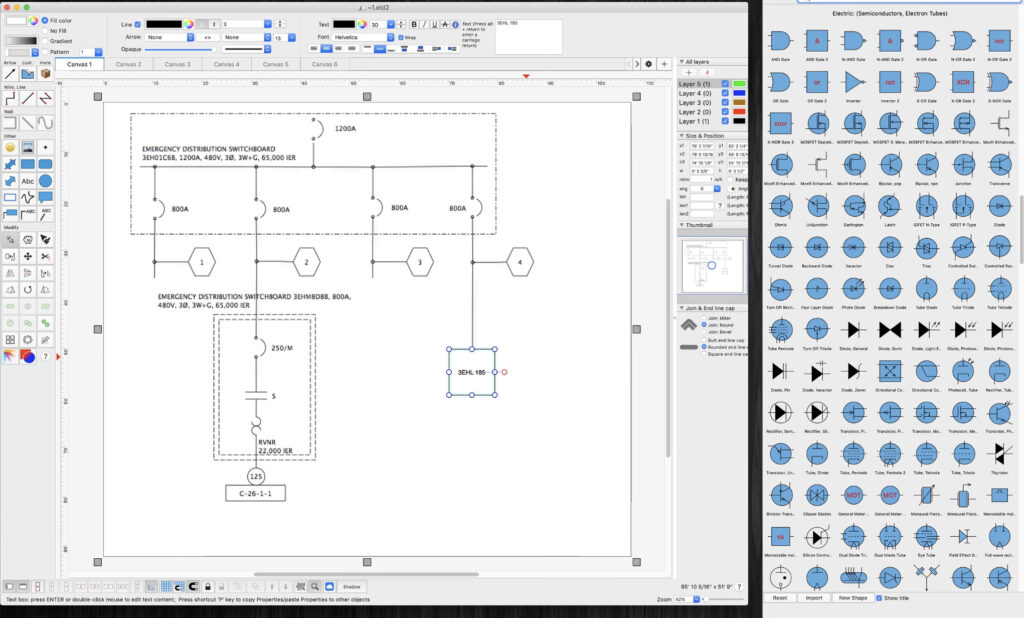1024x618 pixels.
Task: Uncheck the text Wrap option
Action: coord(401,37)
